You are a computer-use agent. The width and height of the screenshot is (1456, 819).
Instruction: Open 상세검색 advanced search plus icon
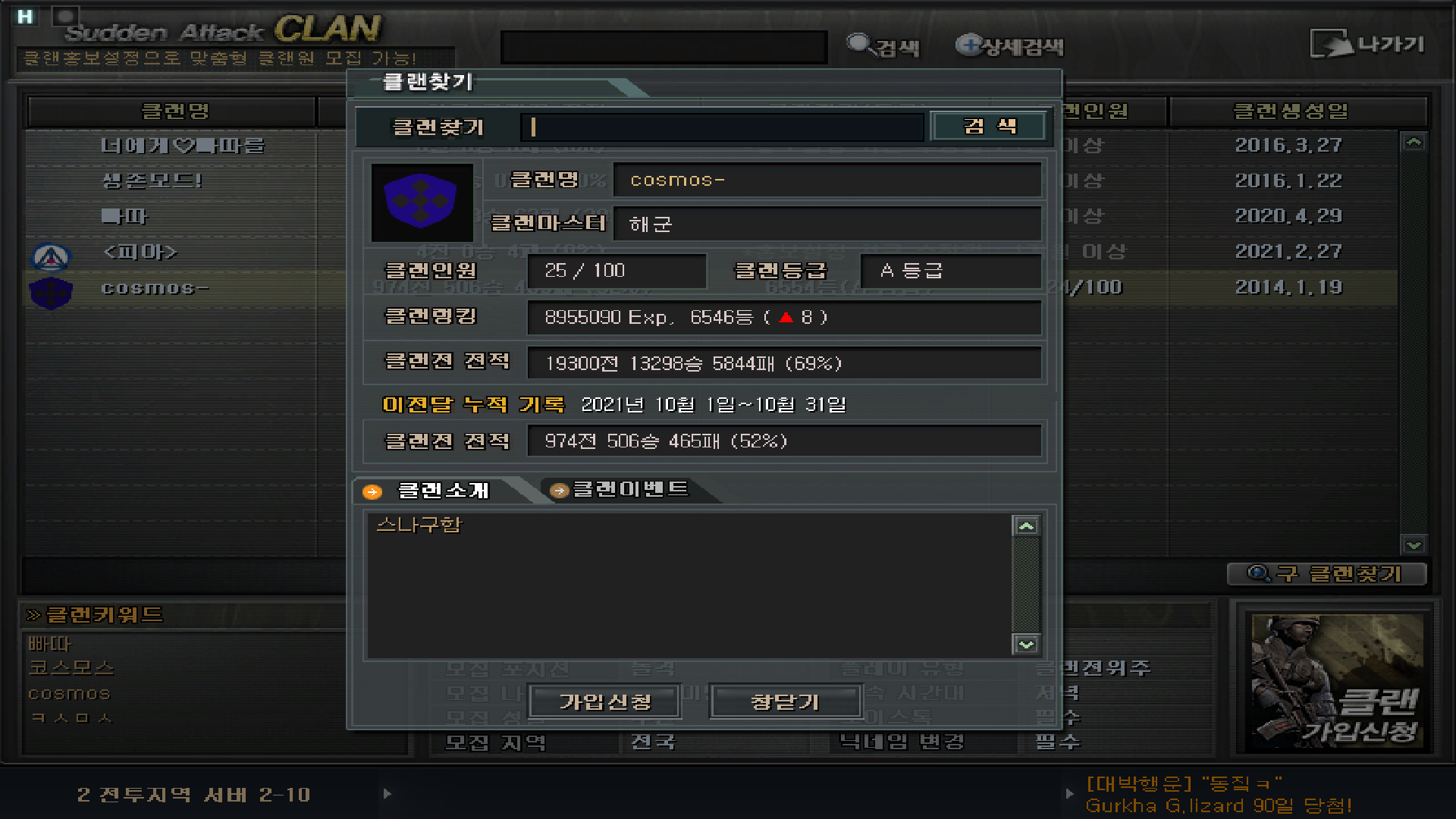[x=968, y=45]
